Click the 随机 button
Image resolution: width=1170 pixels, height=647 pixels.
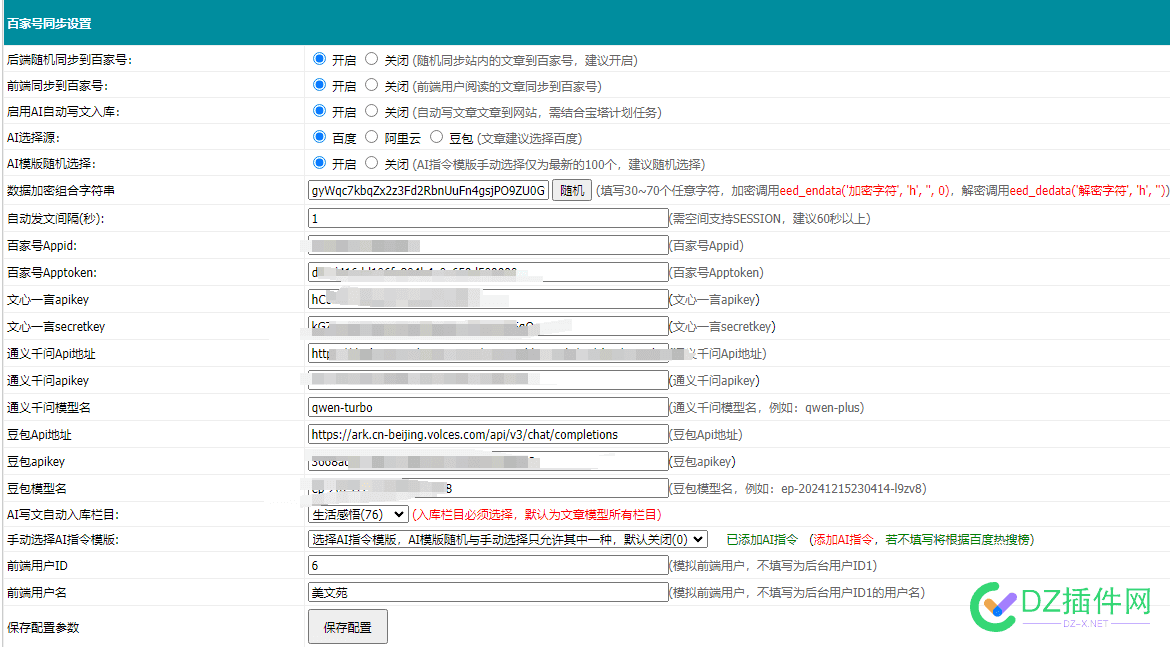[572, 190]
